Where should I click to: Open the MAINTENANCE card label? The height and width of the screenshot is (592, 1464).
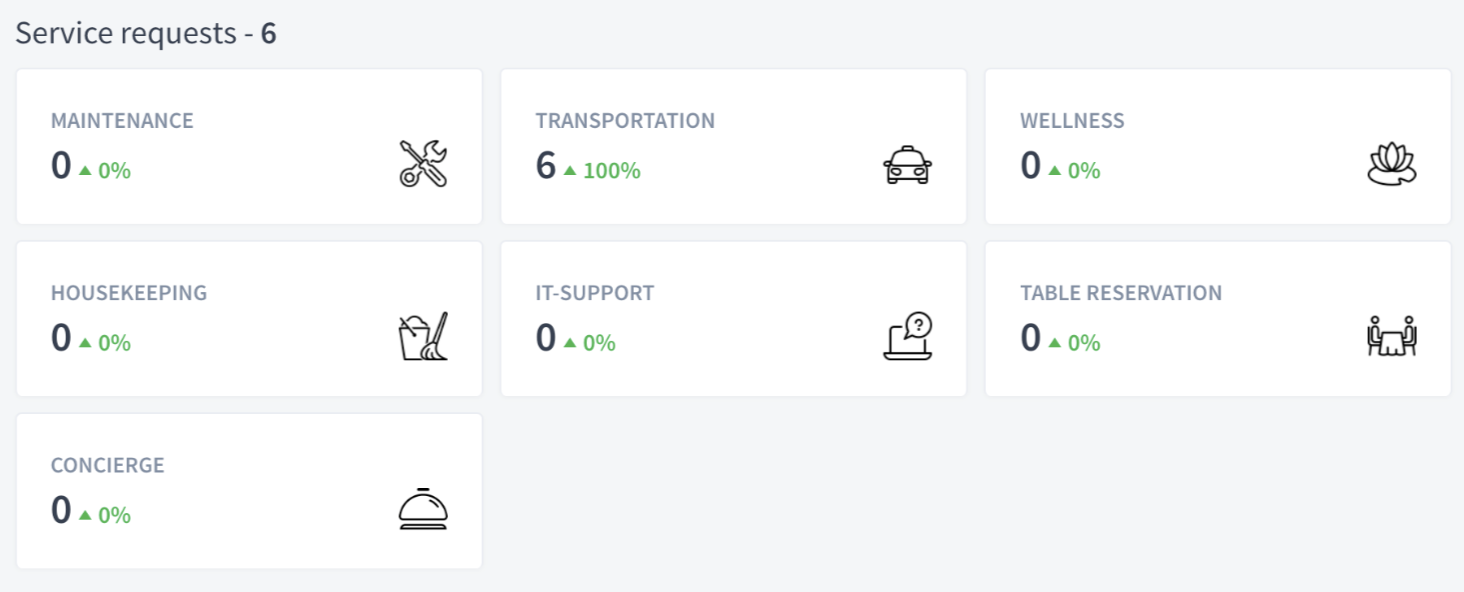[x=122, y=121]
